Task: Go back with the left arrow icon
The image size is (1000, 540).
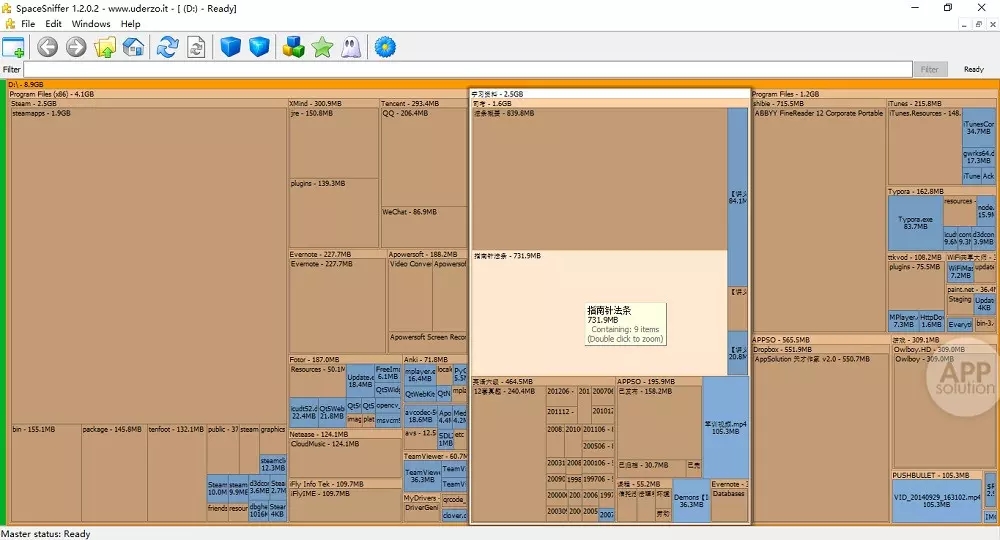Action: [47, 47]
